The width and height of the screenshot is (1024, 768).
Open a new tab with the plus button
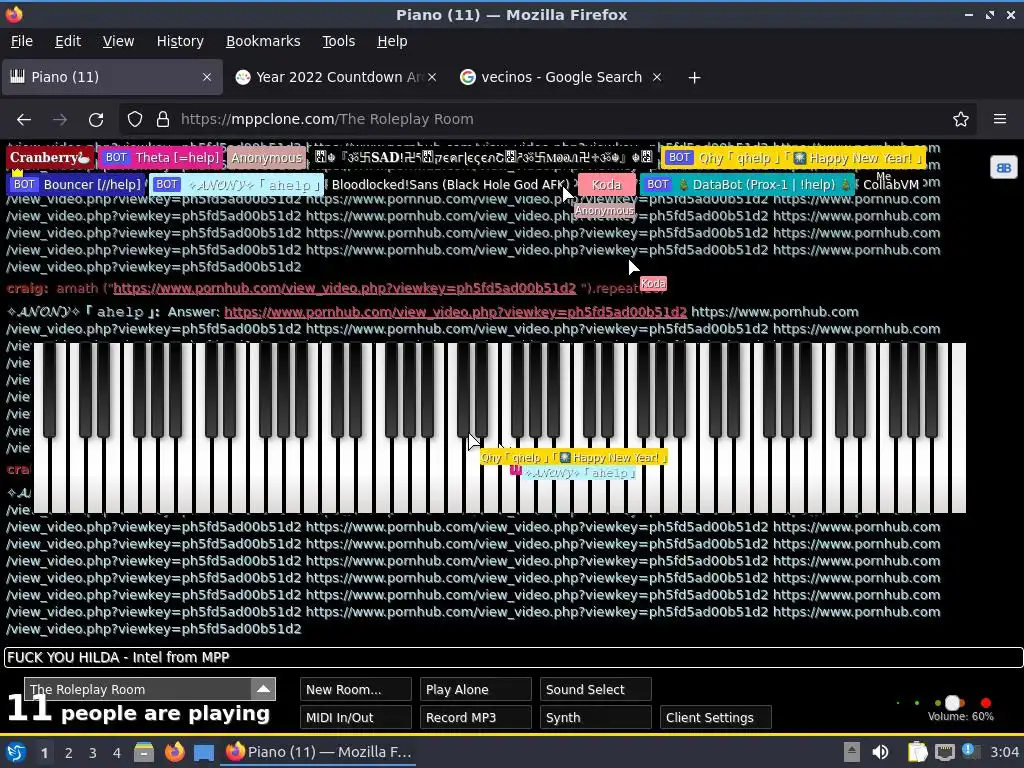[694, 78]
